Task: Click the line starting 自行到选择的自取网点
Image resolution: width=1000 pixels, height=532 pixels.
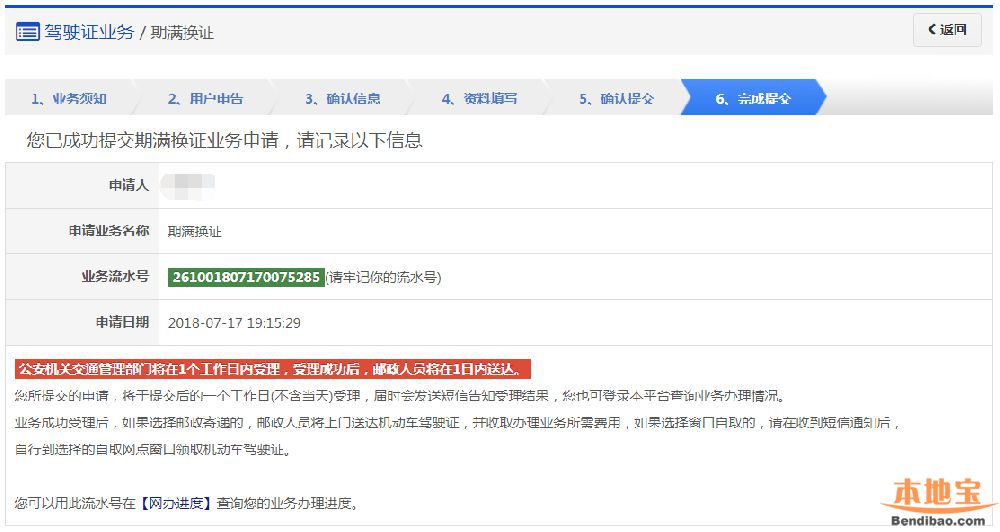Action: tap(154, 450)
